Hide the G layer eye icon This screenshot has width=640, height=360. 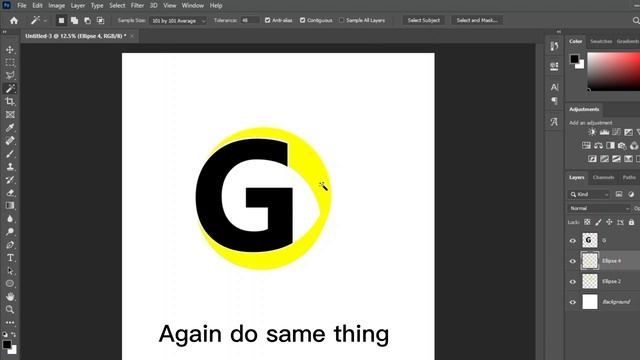pyautogui.click(x=573, y=240)
